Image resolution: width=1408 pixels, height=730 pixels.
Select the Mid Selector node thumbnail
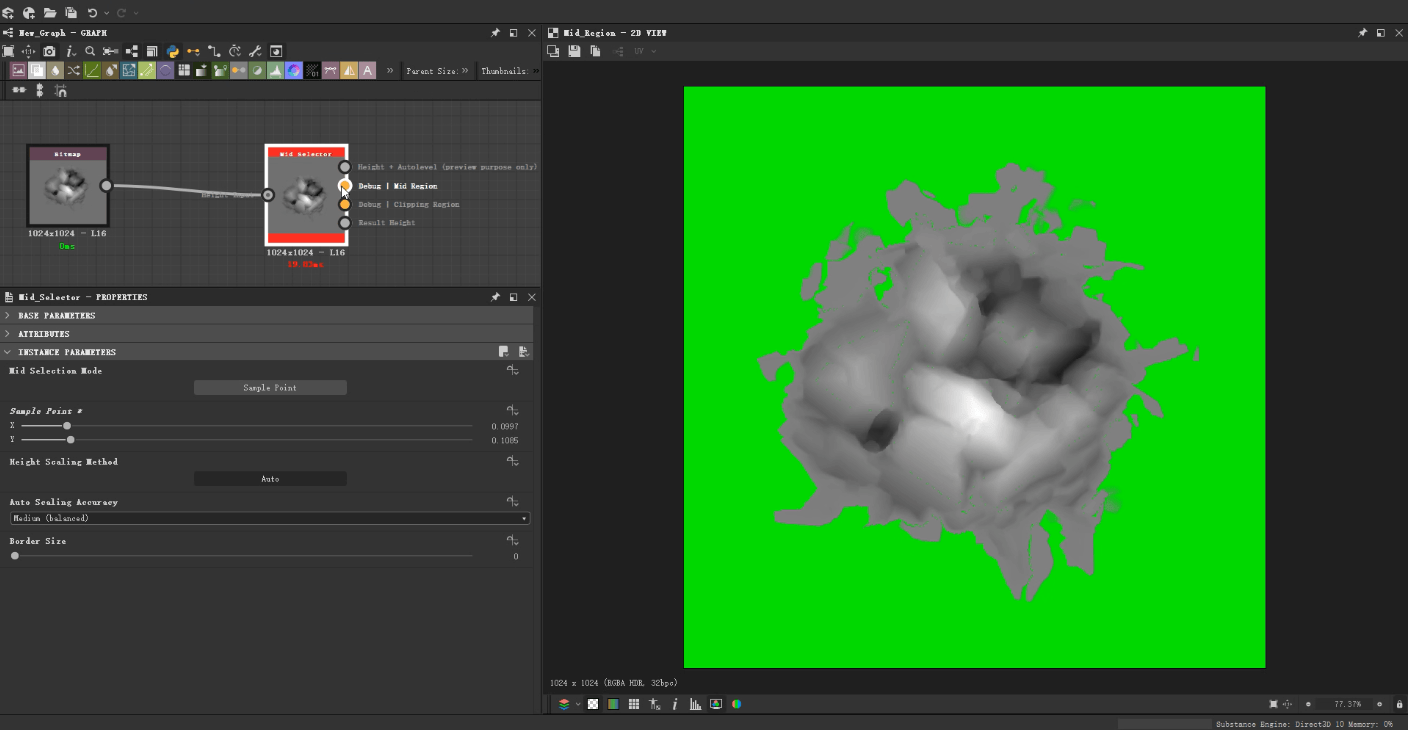tap(306, 195)
